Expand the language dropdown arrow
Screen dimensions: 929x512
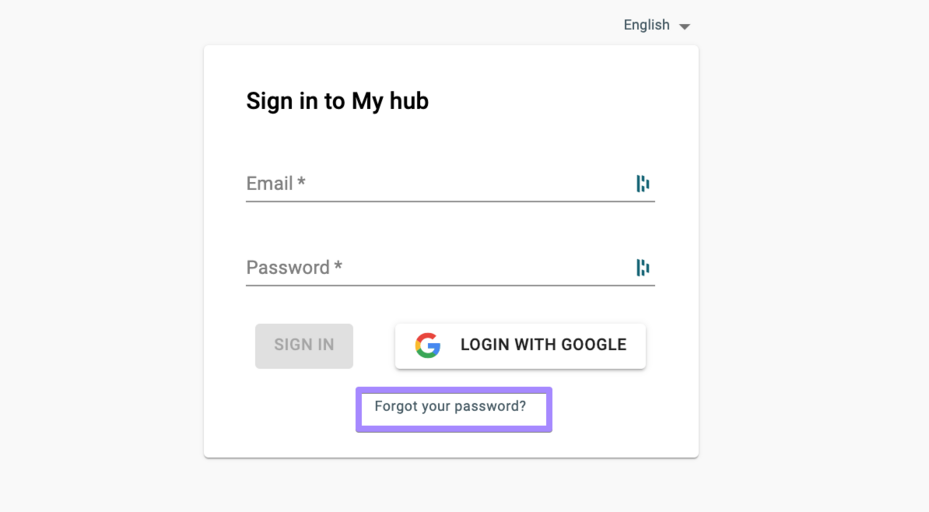click(x=685, y=26)
